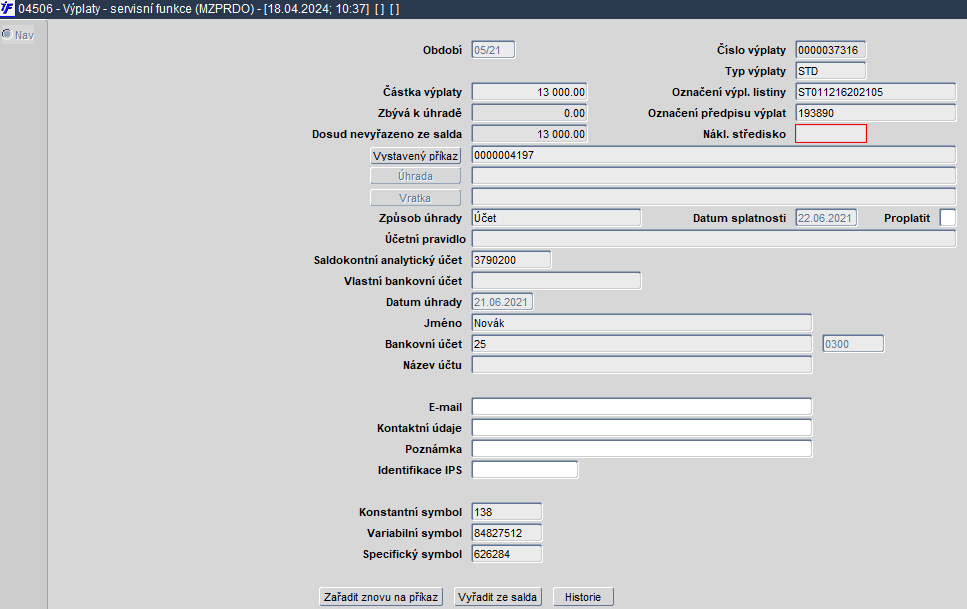Click the Kontaktní údaje input field
Viewport: 967px width, 609px height.
click(x=641, y=428)
